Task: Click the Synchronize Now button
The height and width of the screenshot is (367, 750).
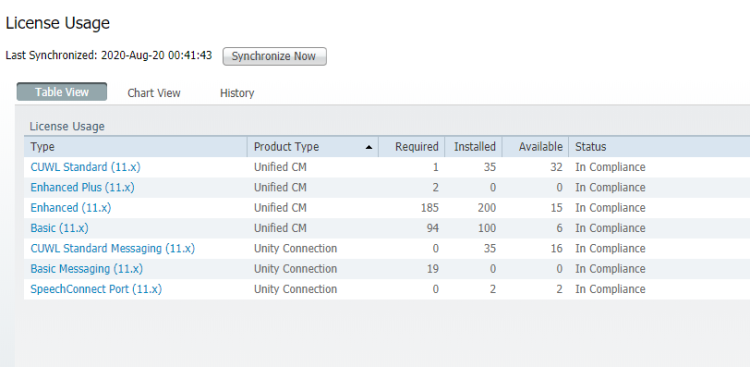Action: click(274, 56)
